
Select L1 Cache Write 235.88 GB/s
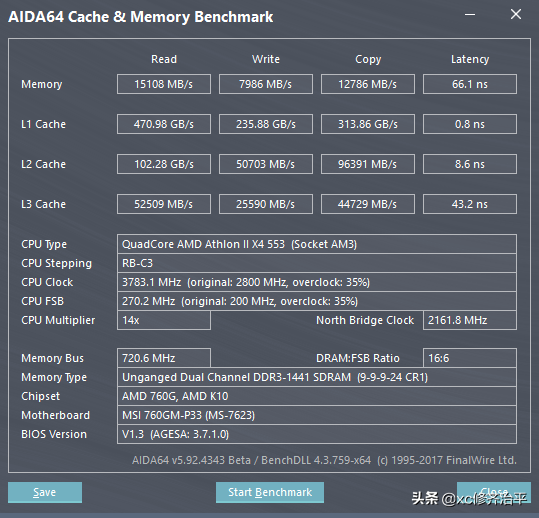(266, 124)
